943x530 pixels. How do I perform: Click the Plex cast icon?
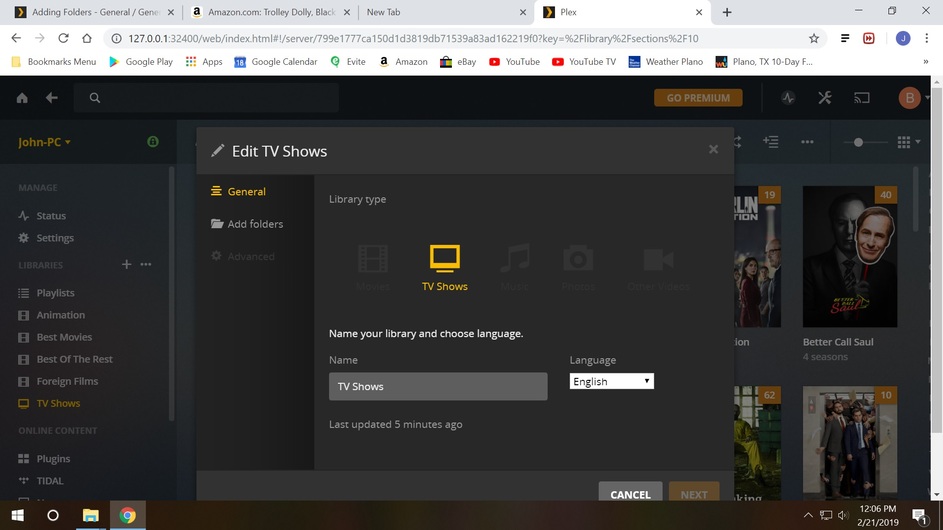pos(862,97)
